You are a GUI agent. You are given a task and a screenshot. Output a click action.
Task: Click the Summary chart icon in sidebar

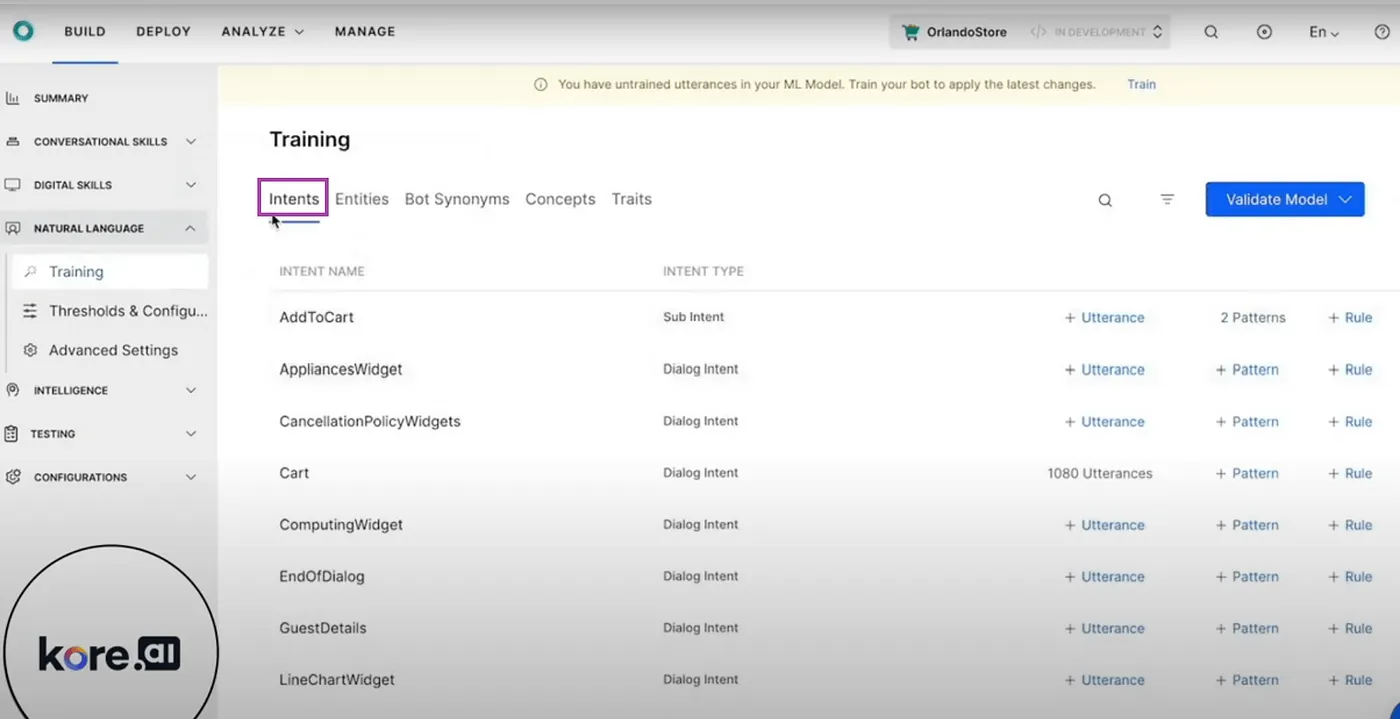12,98
